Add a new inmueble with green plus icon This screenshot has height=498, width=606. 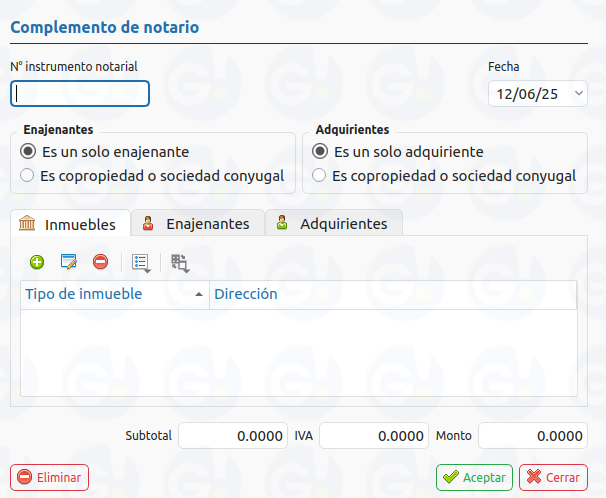coord(37,262)
